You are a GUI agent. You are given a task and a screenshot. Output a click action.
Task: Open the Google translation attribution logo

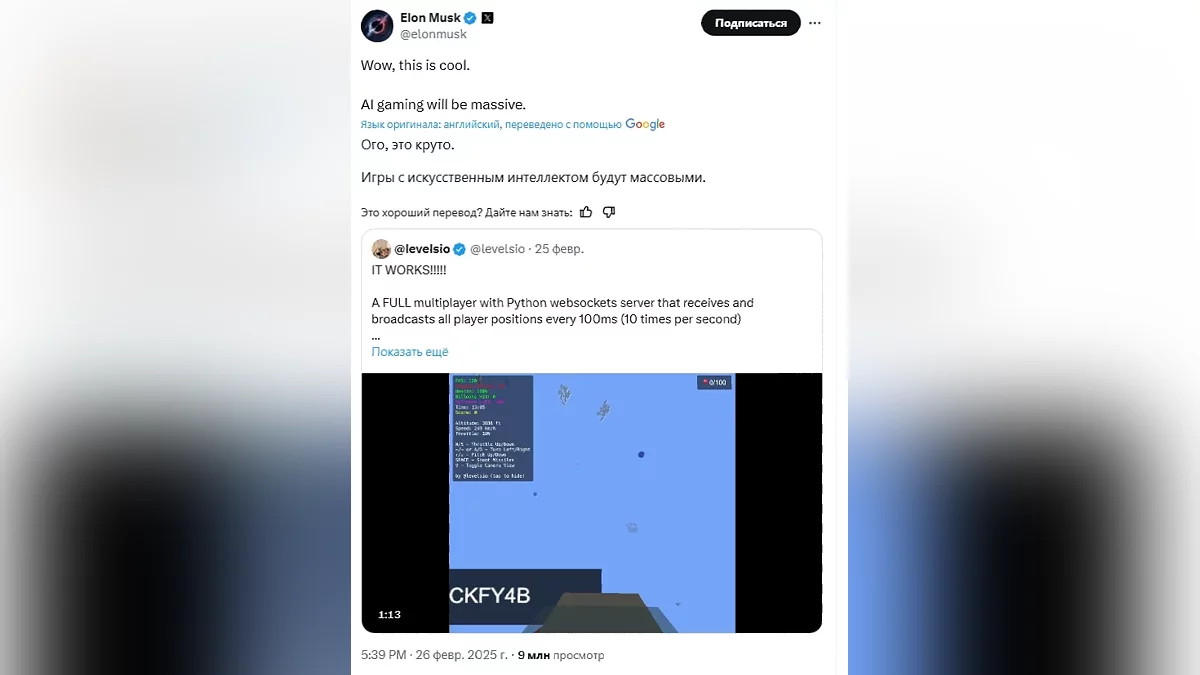(x=645, y=124)
